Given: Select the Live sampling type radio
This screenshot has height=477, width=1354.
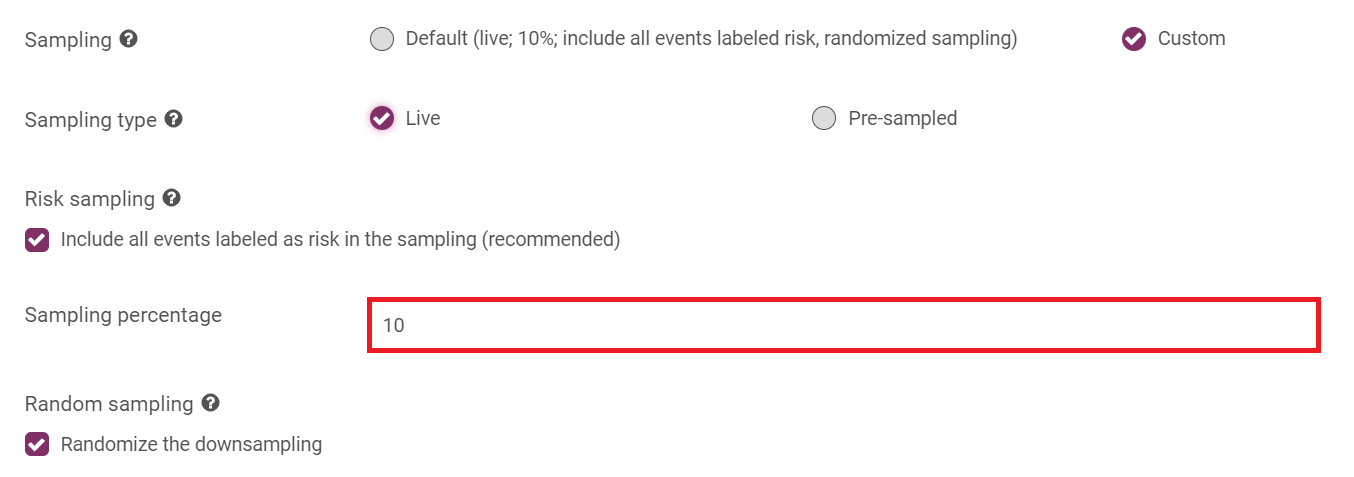Looking at the screenshot, I should pyautogui.click(x=382, y=118).
